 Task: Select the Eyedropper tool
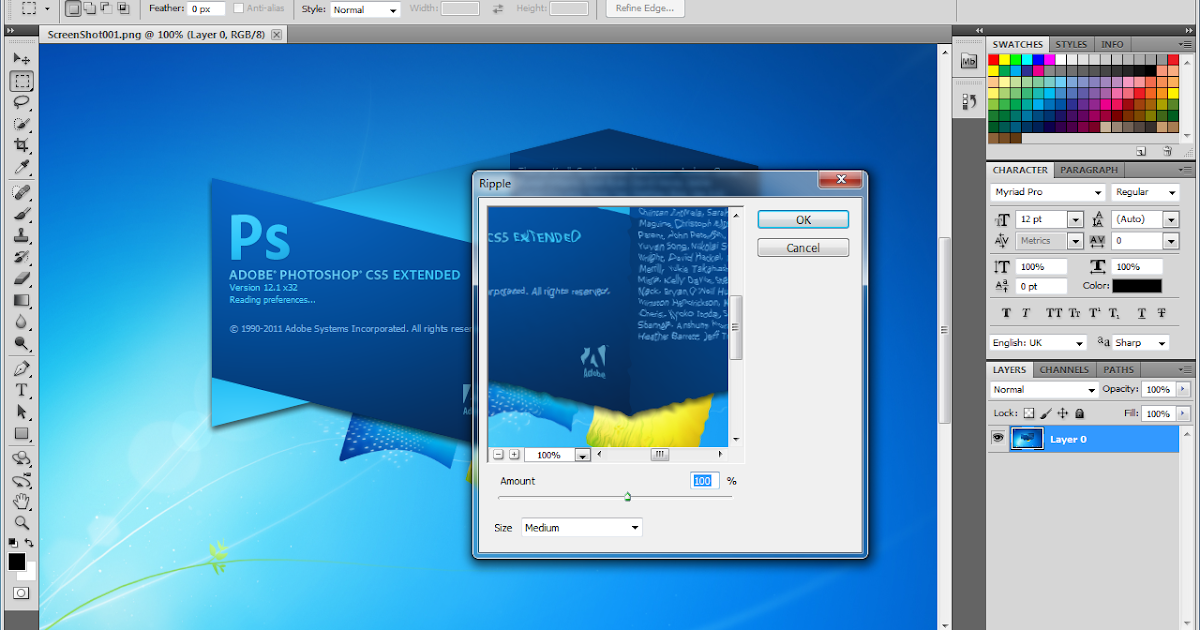coord(21,167)
